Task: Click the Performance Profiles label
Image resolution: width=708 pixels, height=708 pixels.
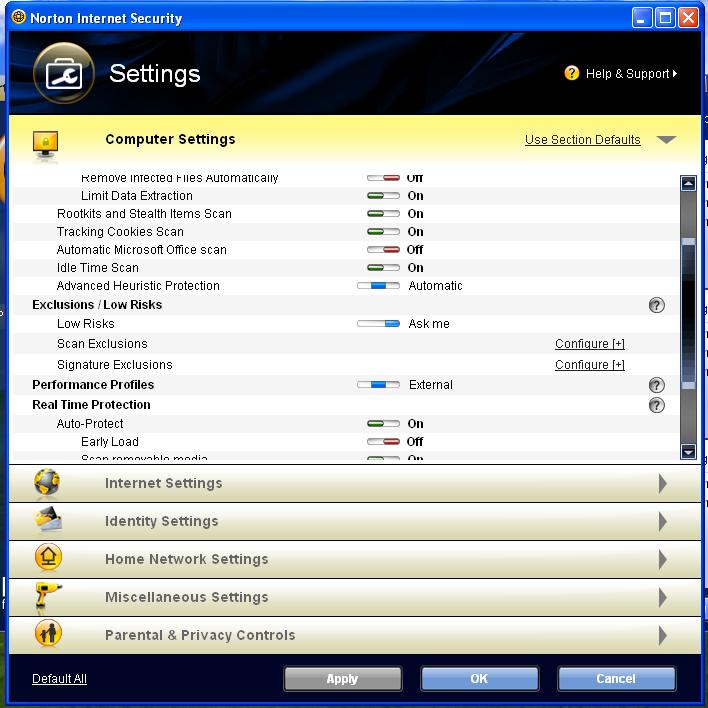Action: (x=93, y=385)
